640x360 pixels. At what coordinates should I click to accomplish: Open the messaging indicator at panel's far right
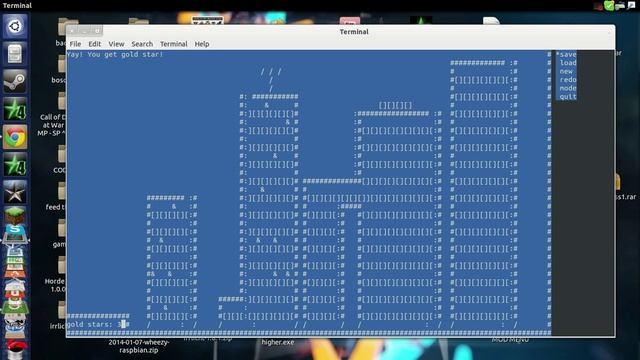pos(631,5)
